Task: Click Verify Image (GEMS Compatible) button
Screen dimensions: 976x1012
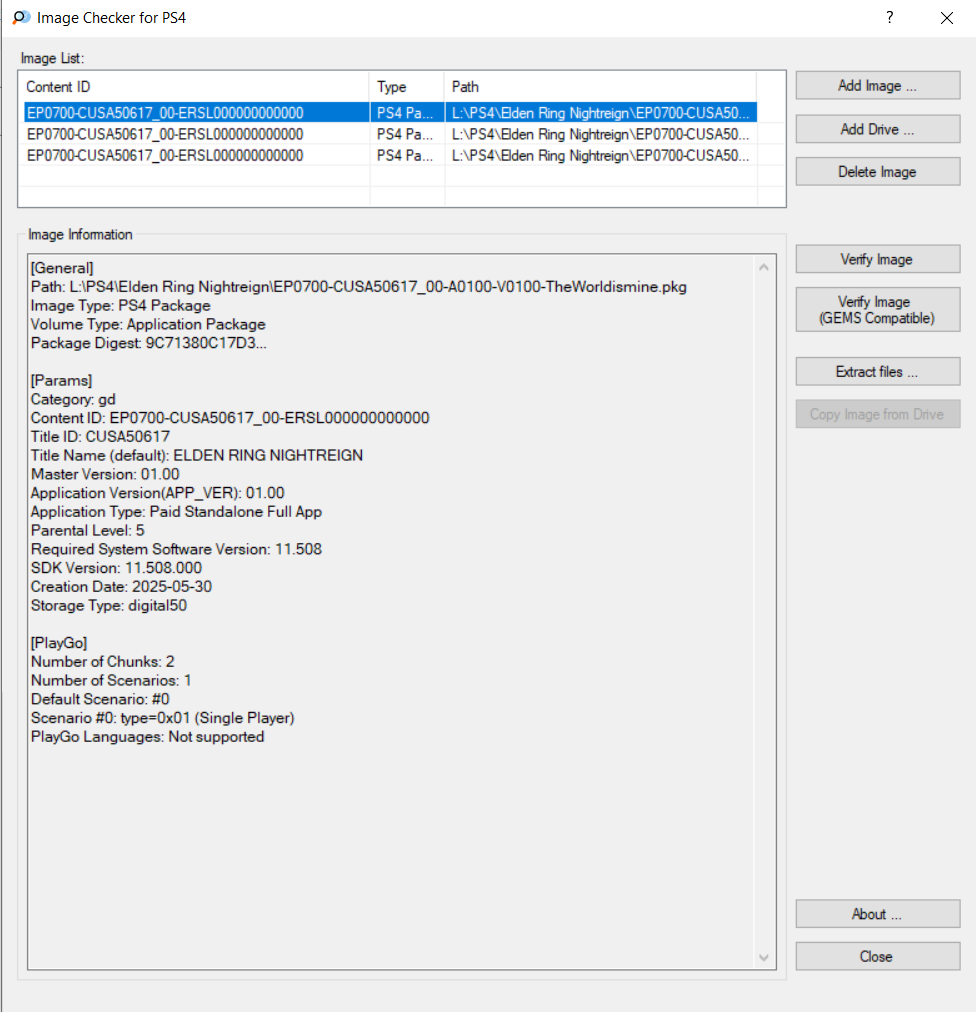Action: coord(877,310)
